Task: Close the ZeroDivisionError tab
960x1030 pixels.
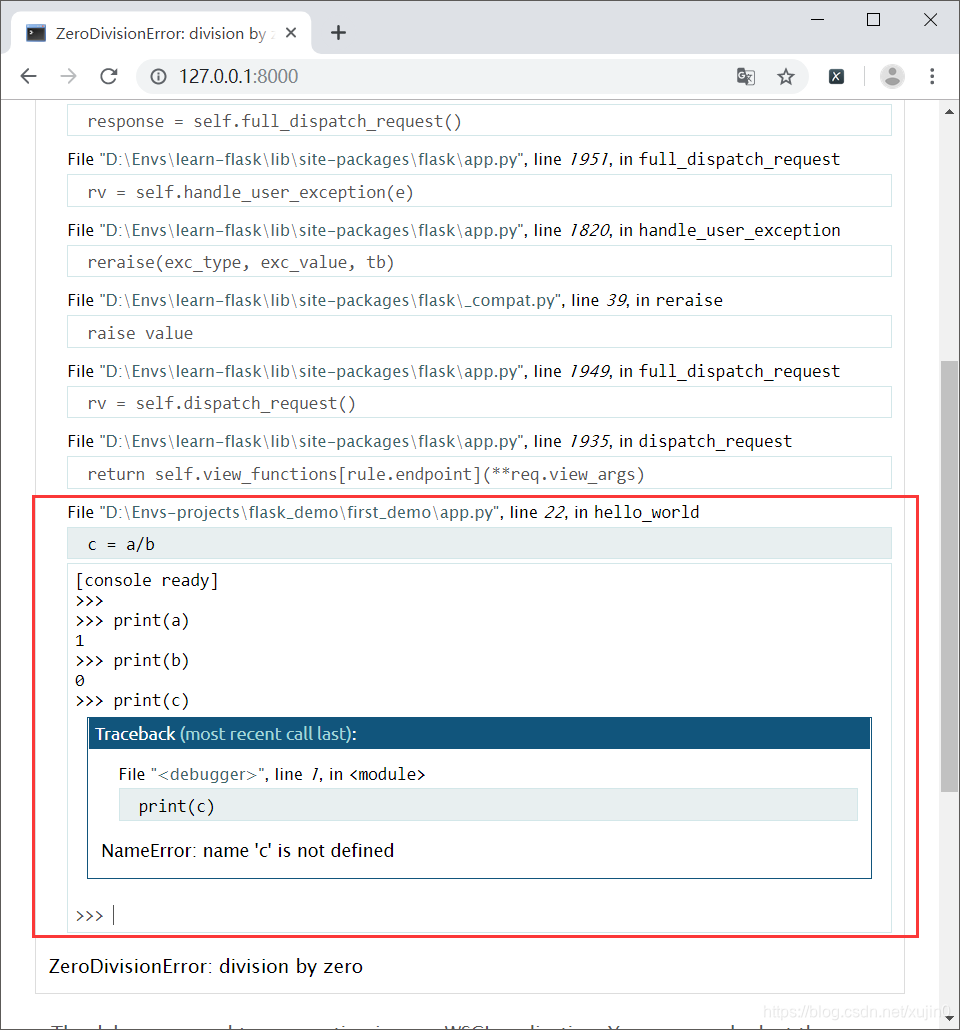Action: click(x=291, y=33)
